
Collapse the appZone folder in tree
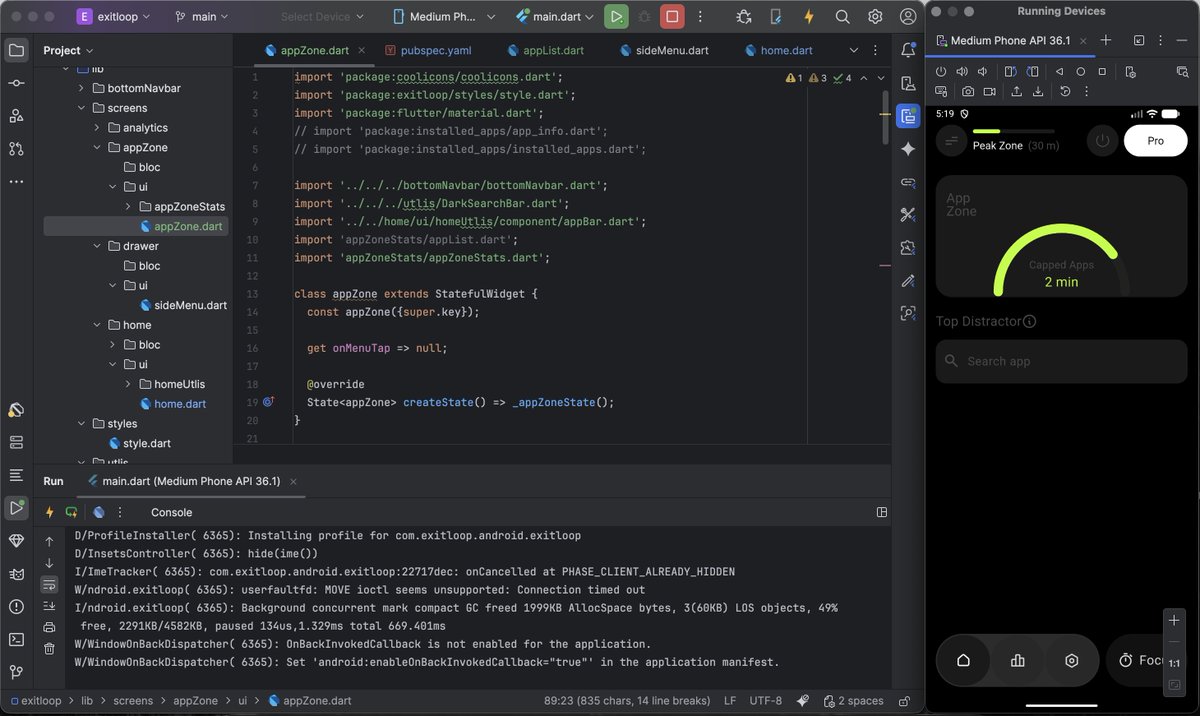click(98, 147)
